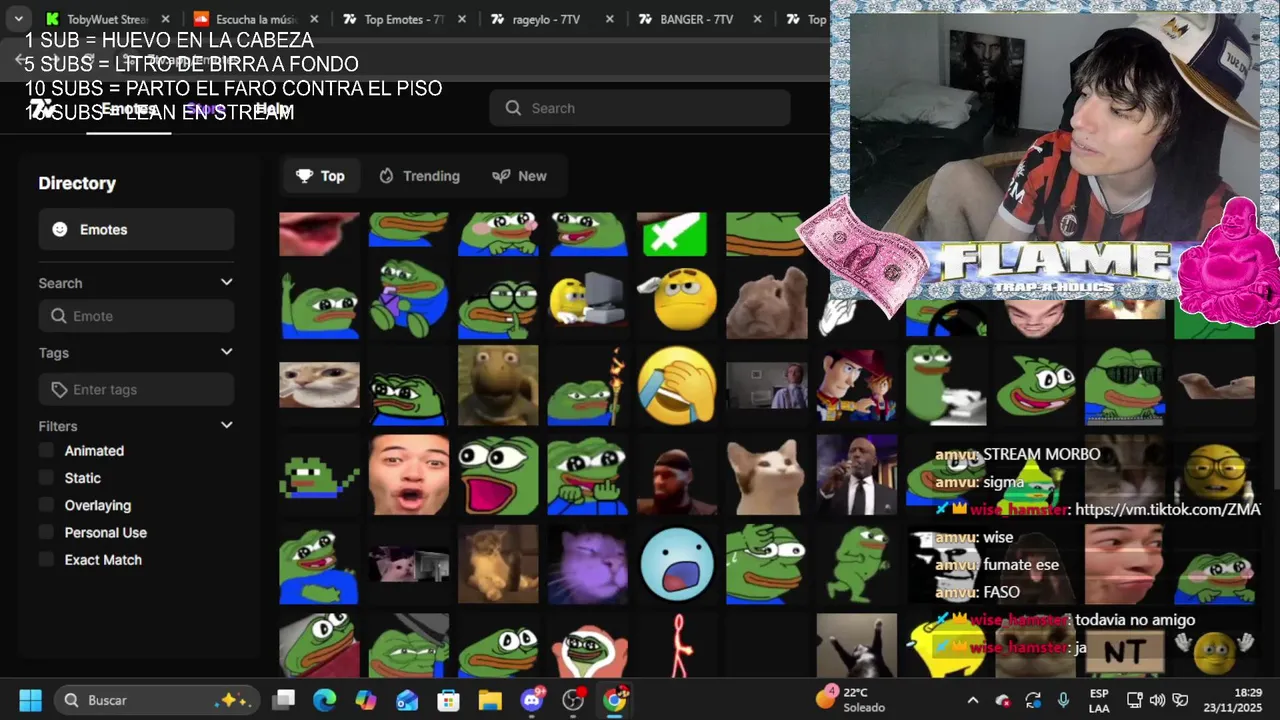Open the Emotes directory entry in sidebar
The width and height of the screenshot is (1280, 720).
click(136, 229)
